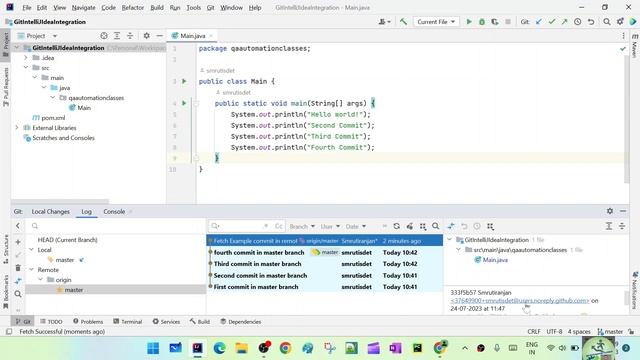Open Git Show History clock icon
The image size is (640, 360).
click(578, 22)
